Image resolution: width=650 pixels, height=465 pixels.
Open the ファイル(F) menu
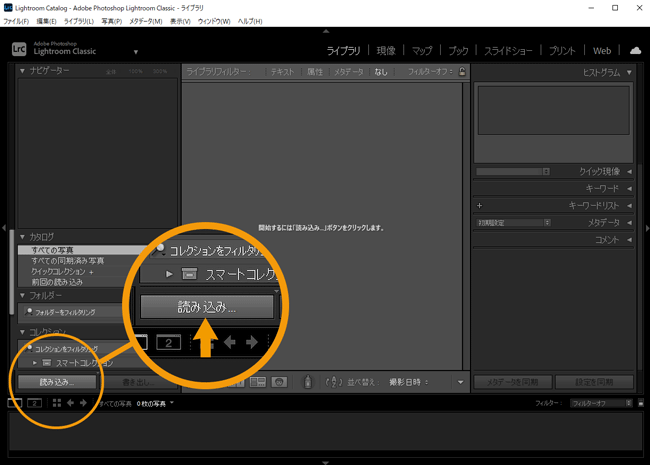tap(16, 21)
